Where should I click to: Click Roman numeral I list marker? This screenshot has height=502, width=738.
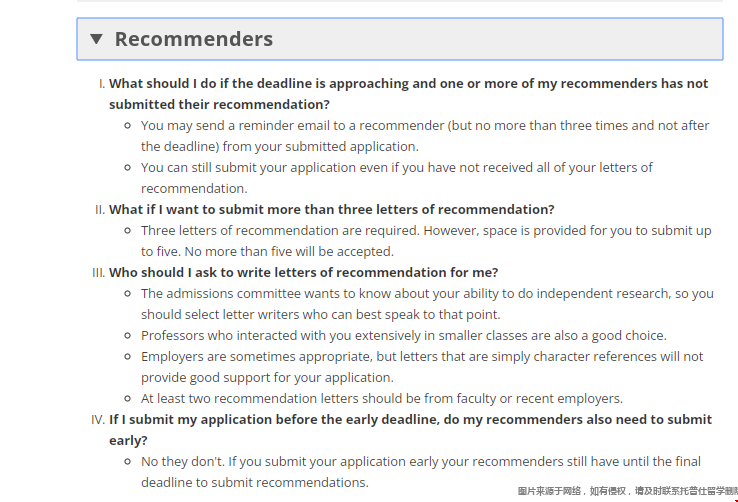coord(102,84)
